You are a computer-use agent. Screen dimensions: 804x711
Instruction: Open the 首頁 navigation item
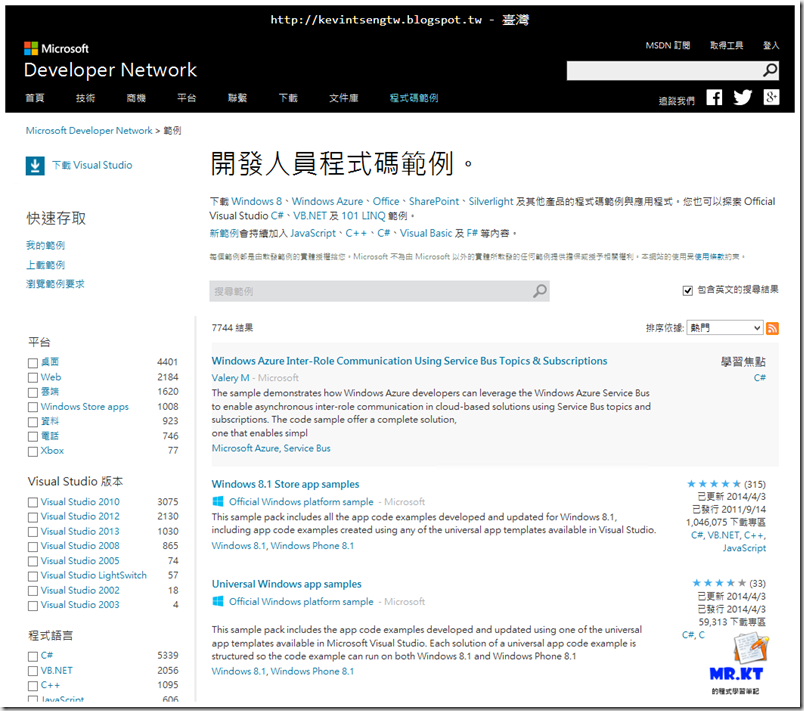pos(35,98)
